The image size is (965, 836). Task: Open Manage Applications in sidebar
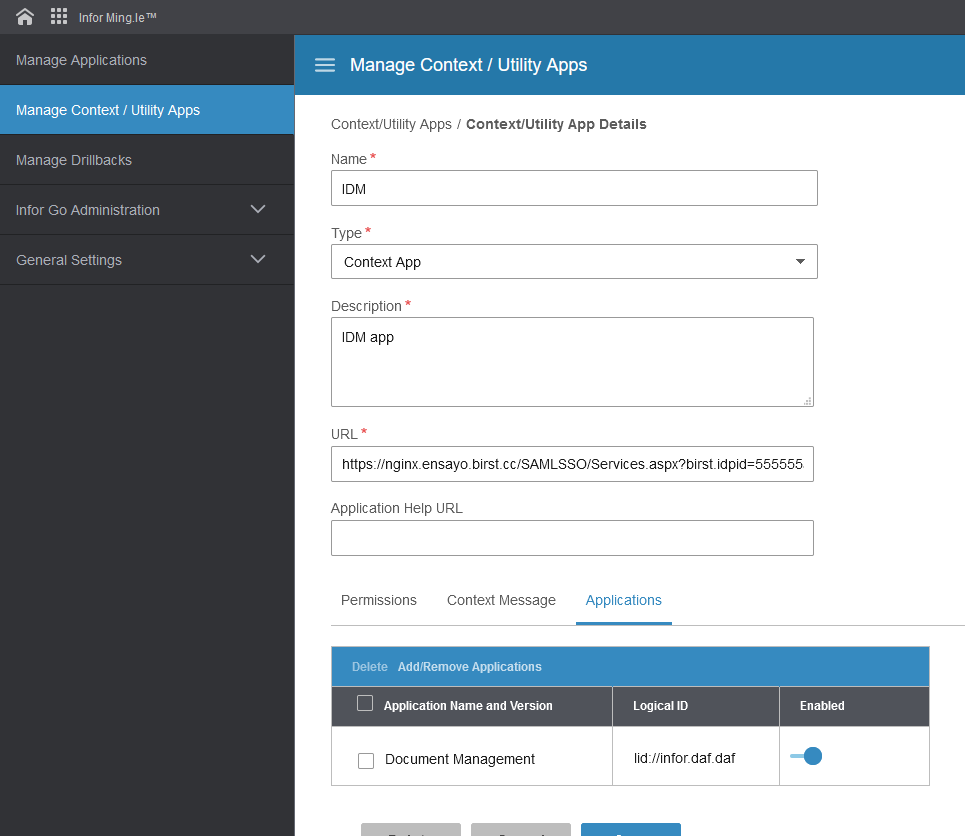81,60
